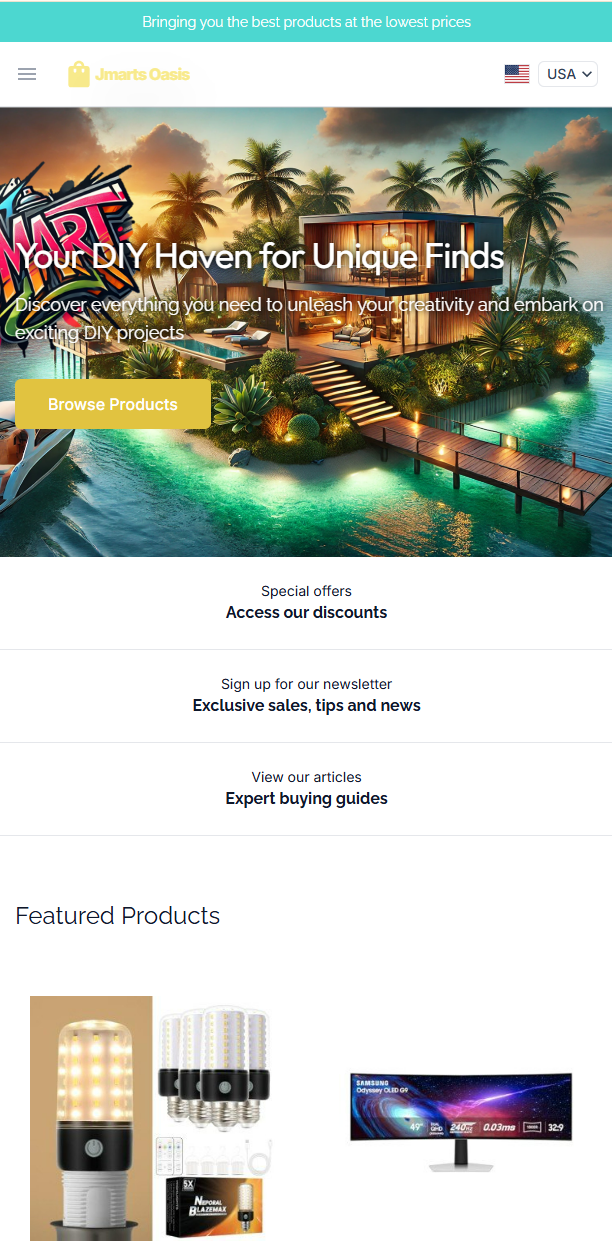Click the yellow shopping bag logo icon
The height and width of the screenshot is (1253, 612).
(79, 74)
